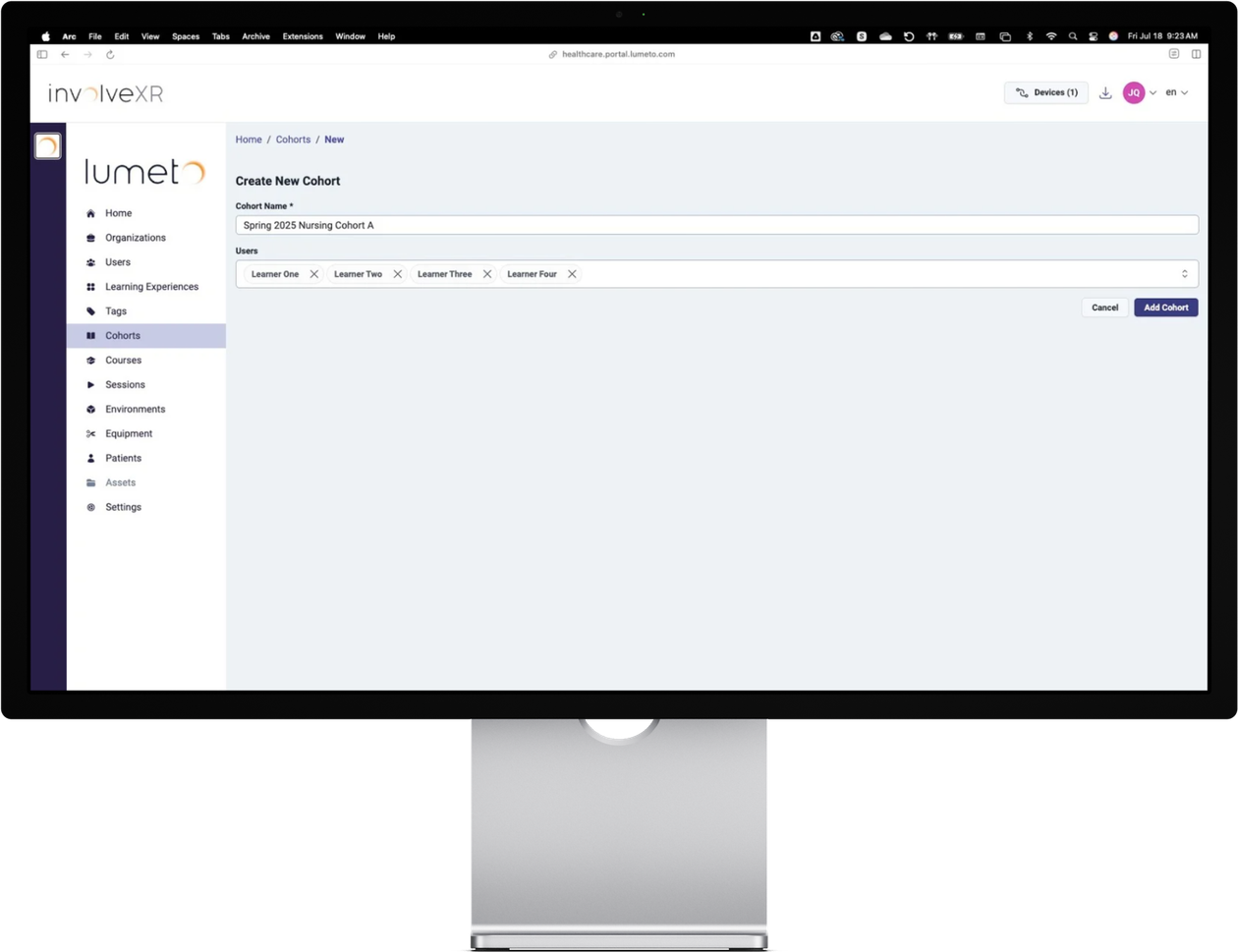1238x952 pixels.
Task: Open the user account chevron menu
Action: 1154,92
